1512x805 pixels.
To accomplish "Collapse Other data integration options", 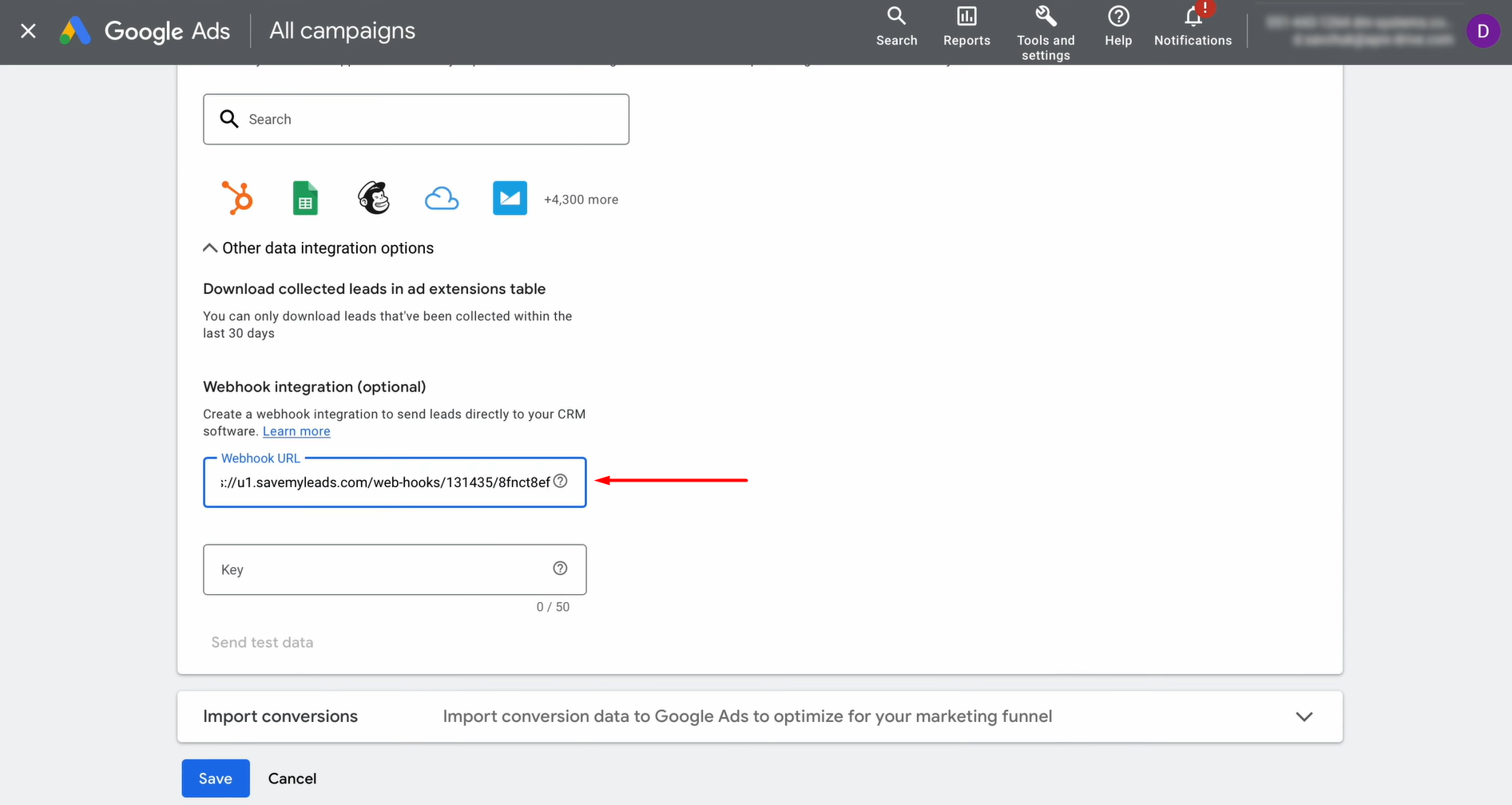I will [209, 248].
